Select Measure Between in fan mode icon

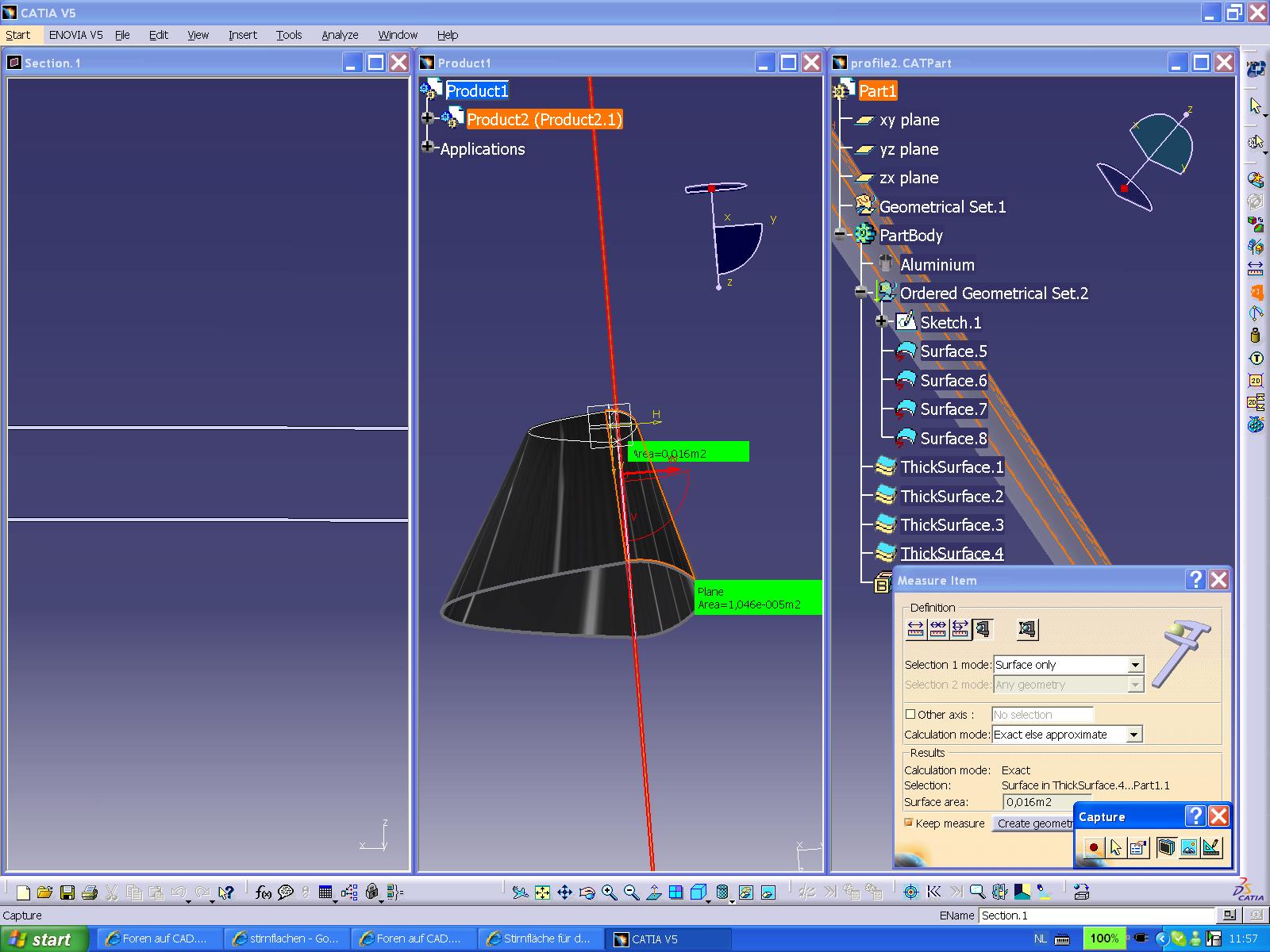[960, 629]
